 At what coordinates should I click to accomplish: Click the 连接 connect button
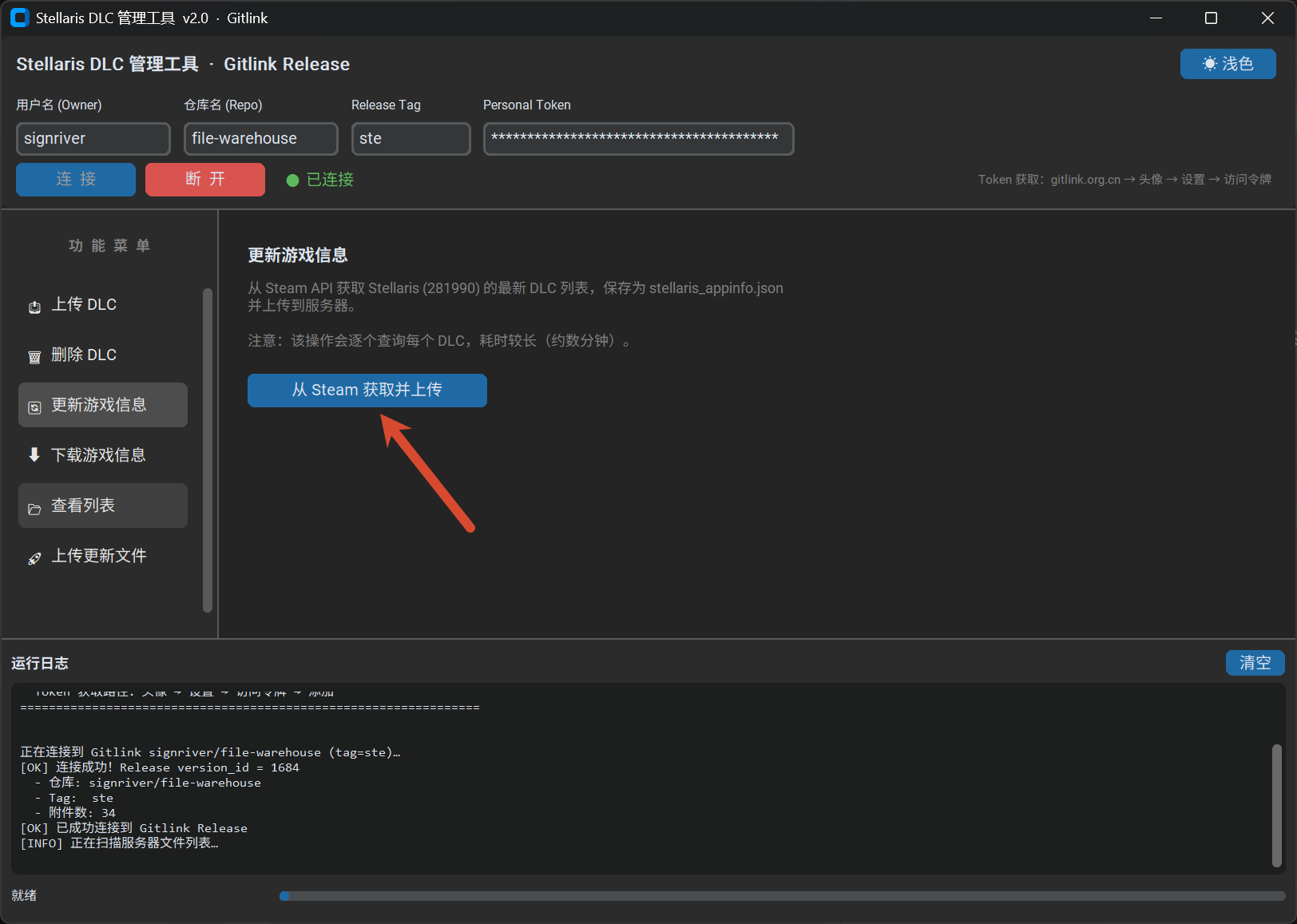coord(76,179)
